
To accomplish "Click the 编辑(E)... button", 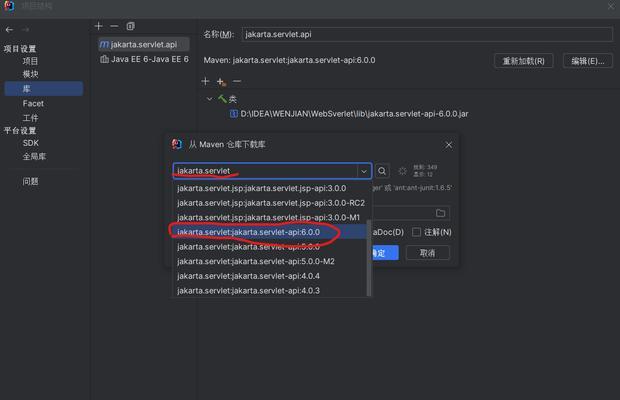I will (588, 61).
